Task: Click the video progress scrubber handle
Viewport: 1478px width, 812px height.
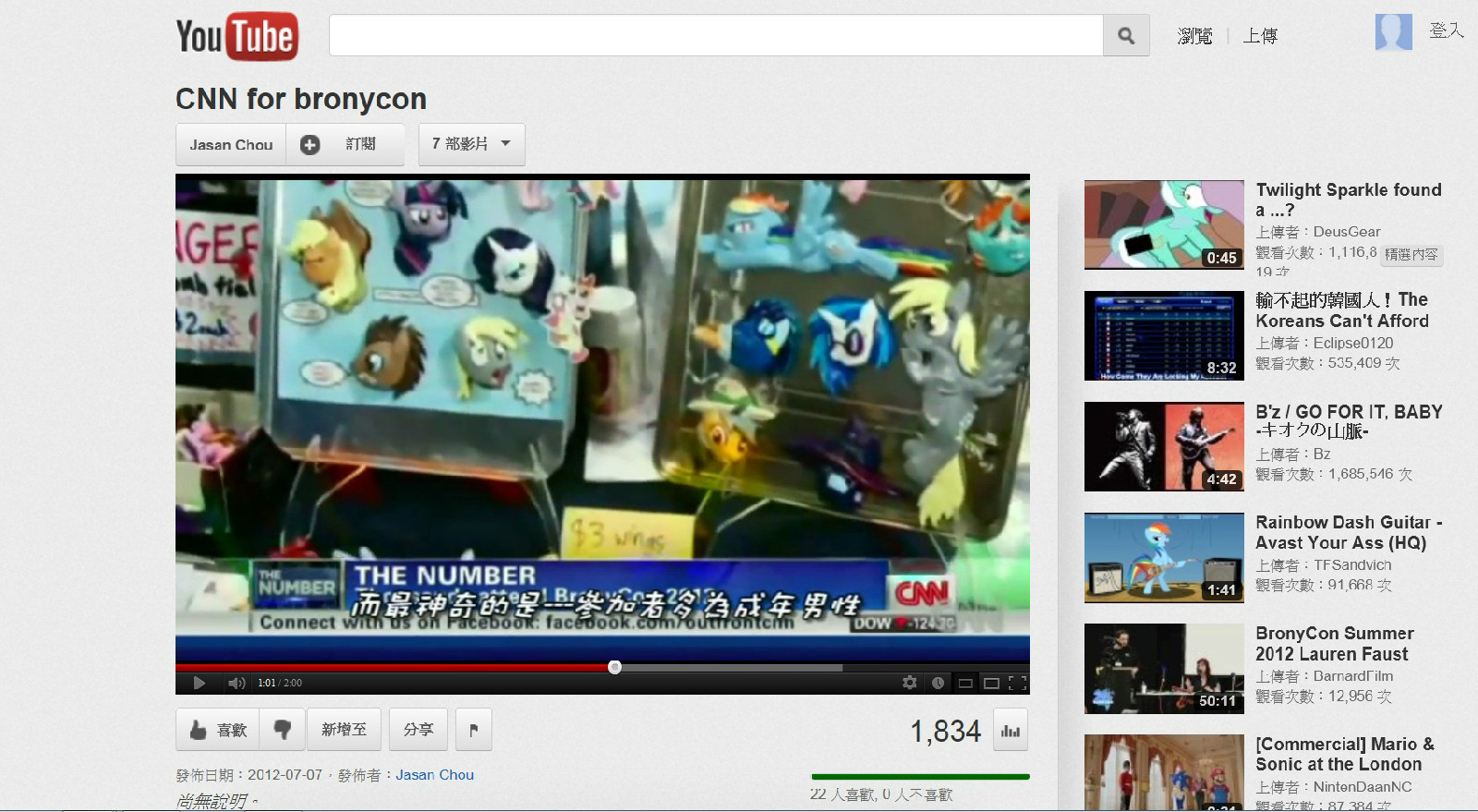Action: pyautogui.click(x=615, y=667)
